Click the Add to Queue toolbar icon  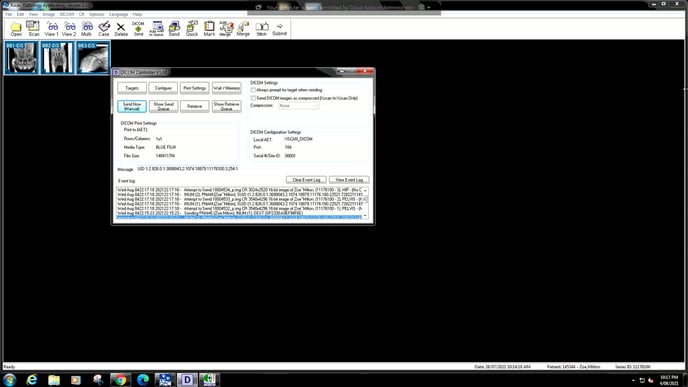(x=156, y=29)
